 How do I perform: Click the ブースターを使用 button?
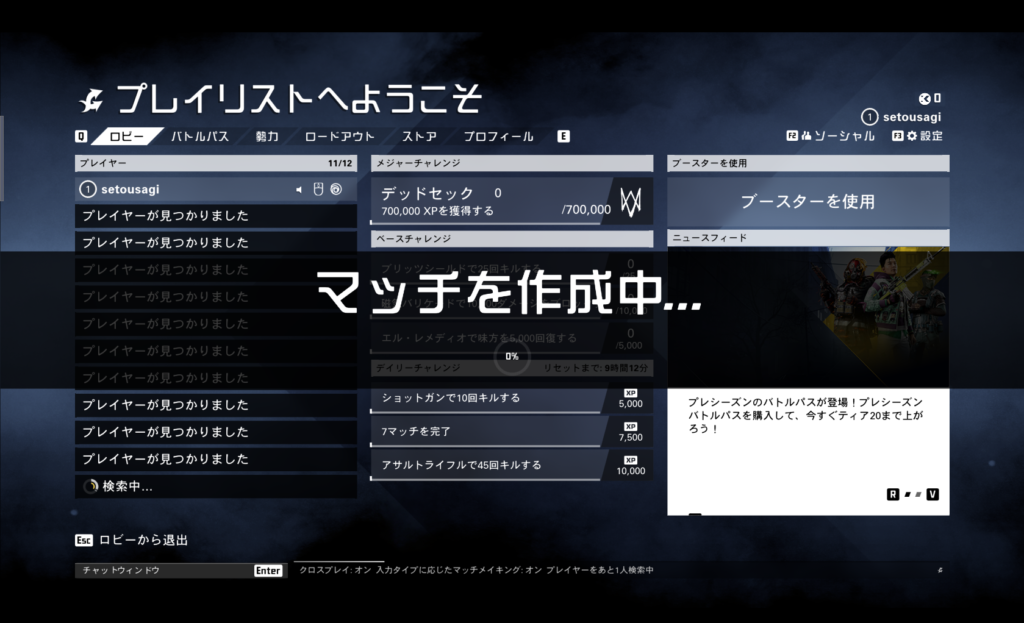click(x=808, y=201)
